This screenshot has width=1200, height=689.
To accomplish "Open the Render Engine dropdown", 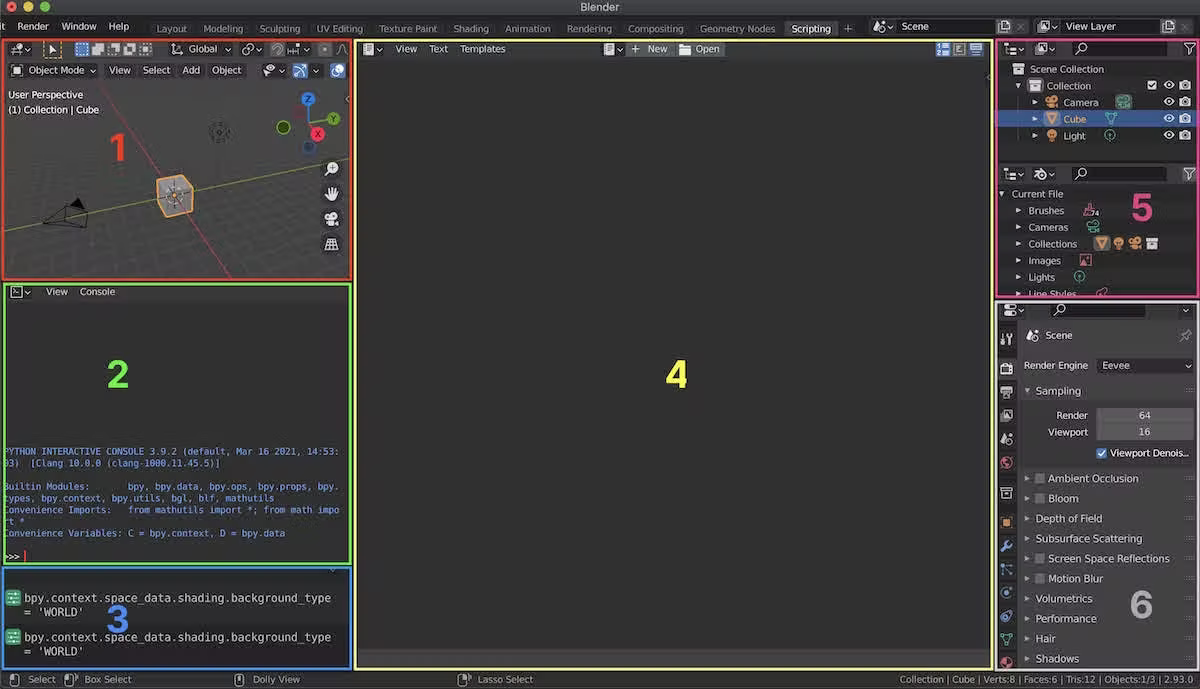I will [x=1145, y=365].
